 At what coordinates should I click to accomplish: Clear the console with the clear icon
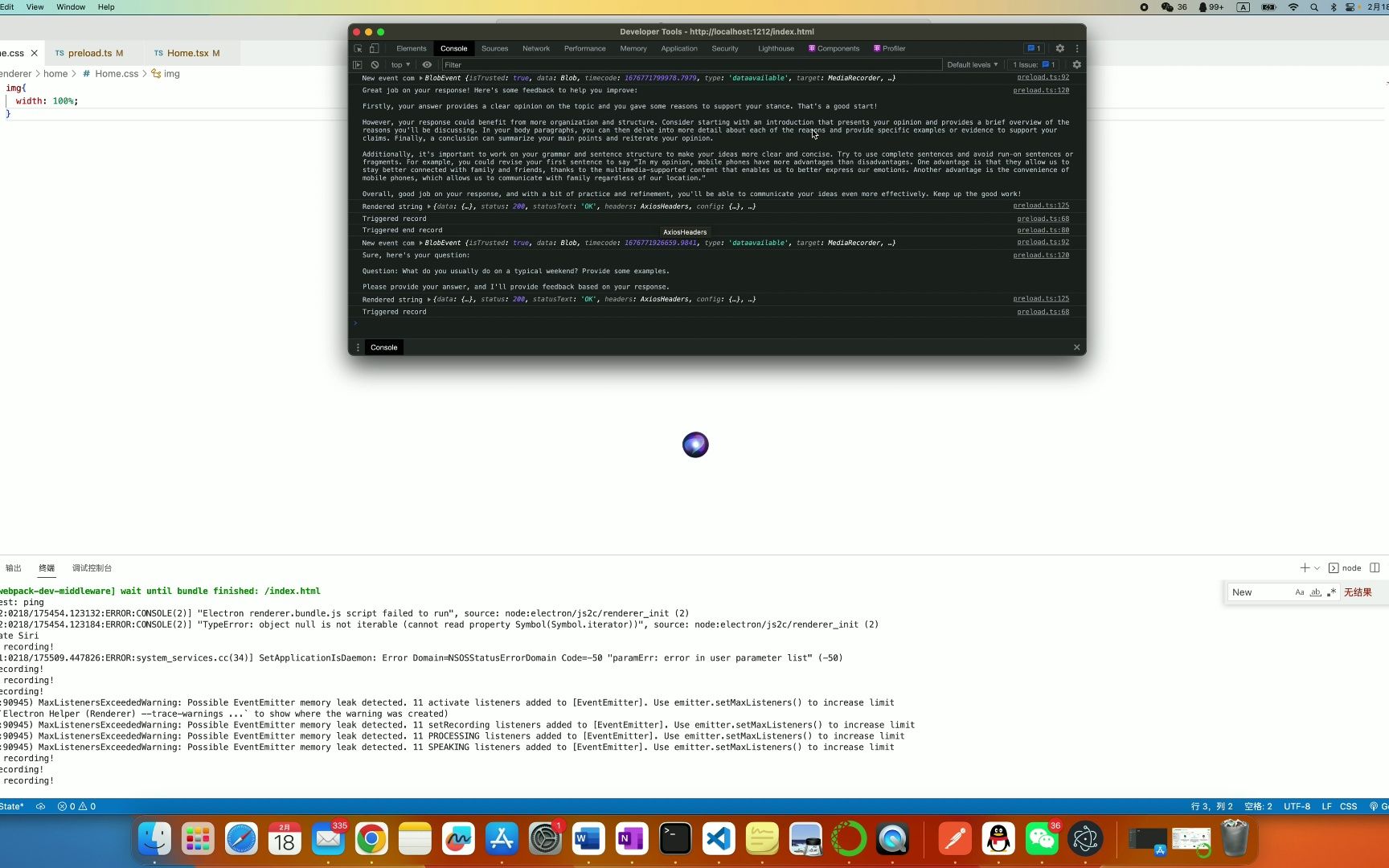[375, 64]
